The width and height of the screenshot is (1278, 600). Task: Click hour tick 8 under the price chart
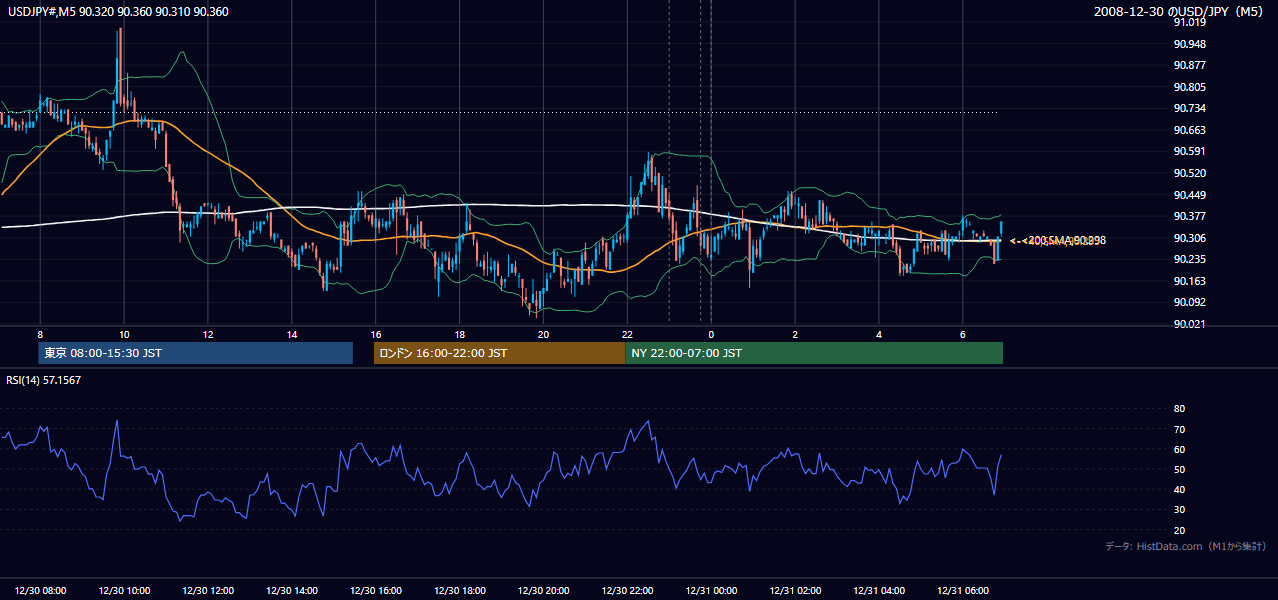click(40, 334)
